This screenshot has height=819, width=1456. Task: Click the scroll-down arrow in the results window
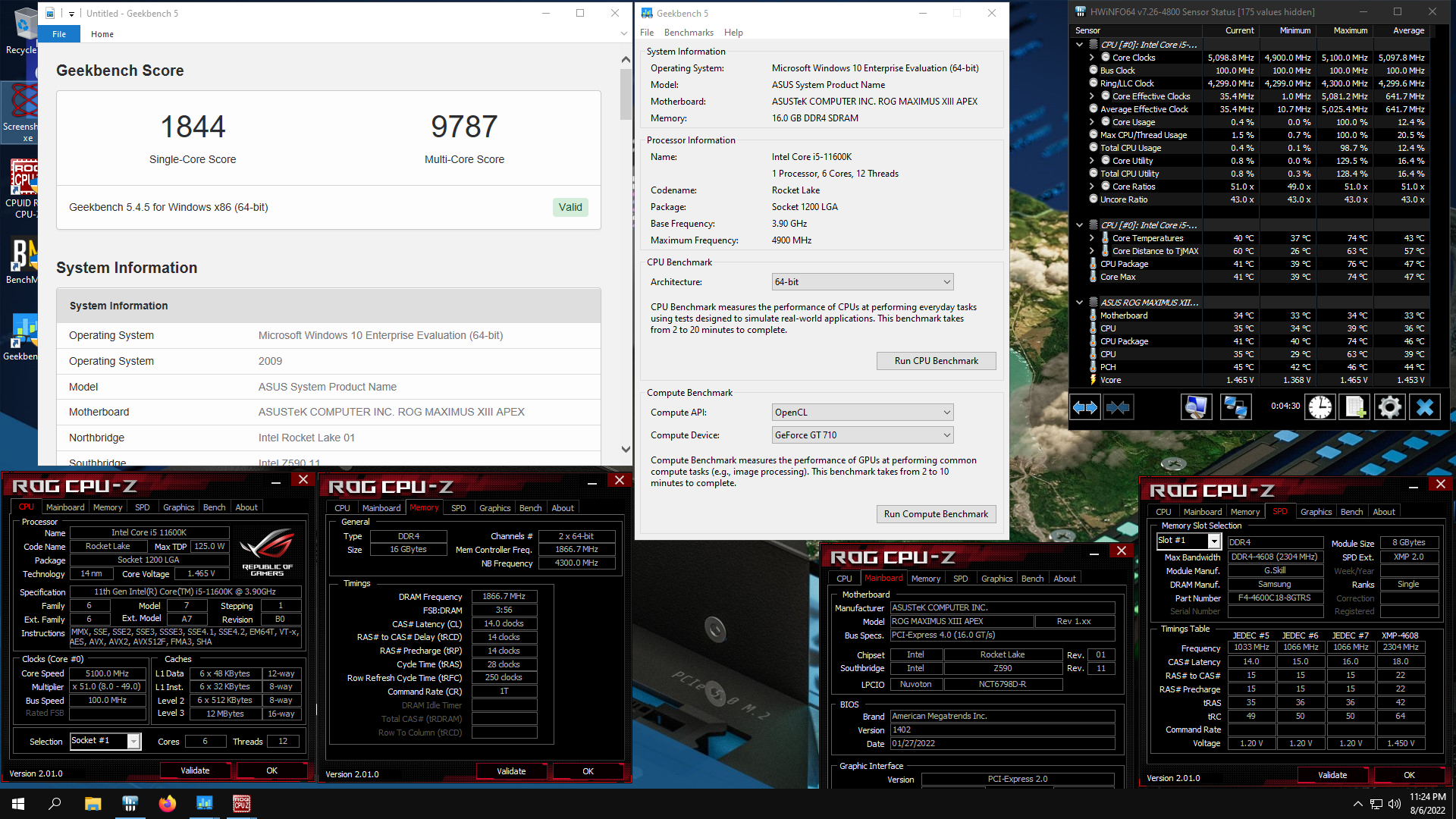coord(626,449)
